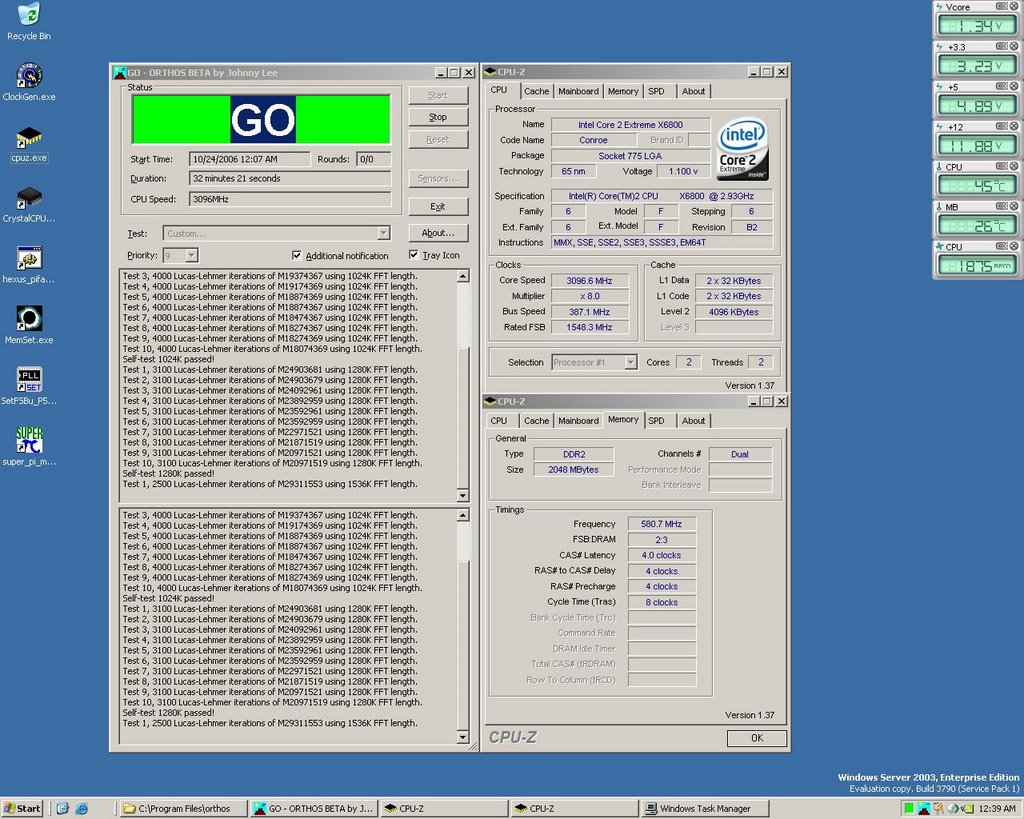Click the ORTHOS taskbar button
This screenshot has height=819, width=1024.
[314, 809]
